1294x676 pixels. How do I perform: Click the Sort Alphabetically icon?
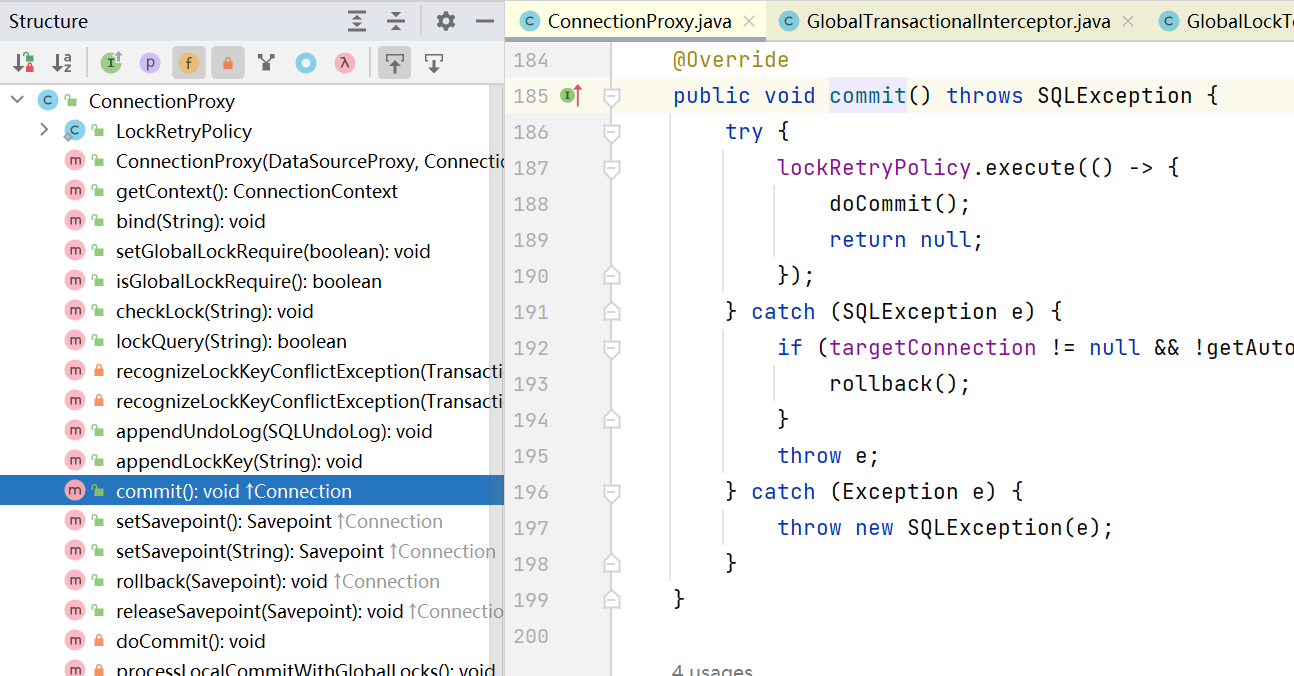coord(61,63)
